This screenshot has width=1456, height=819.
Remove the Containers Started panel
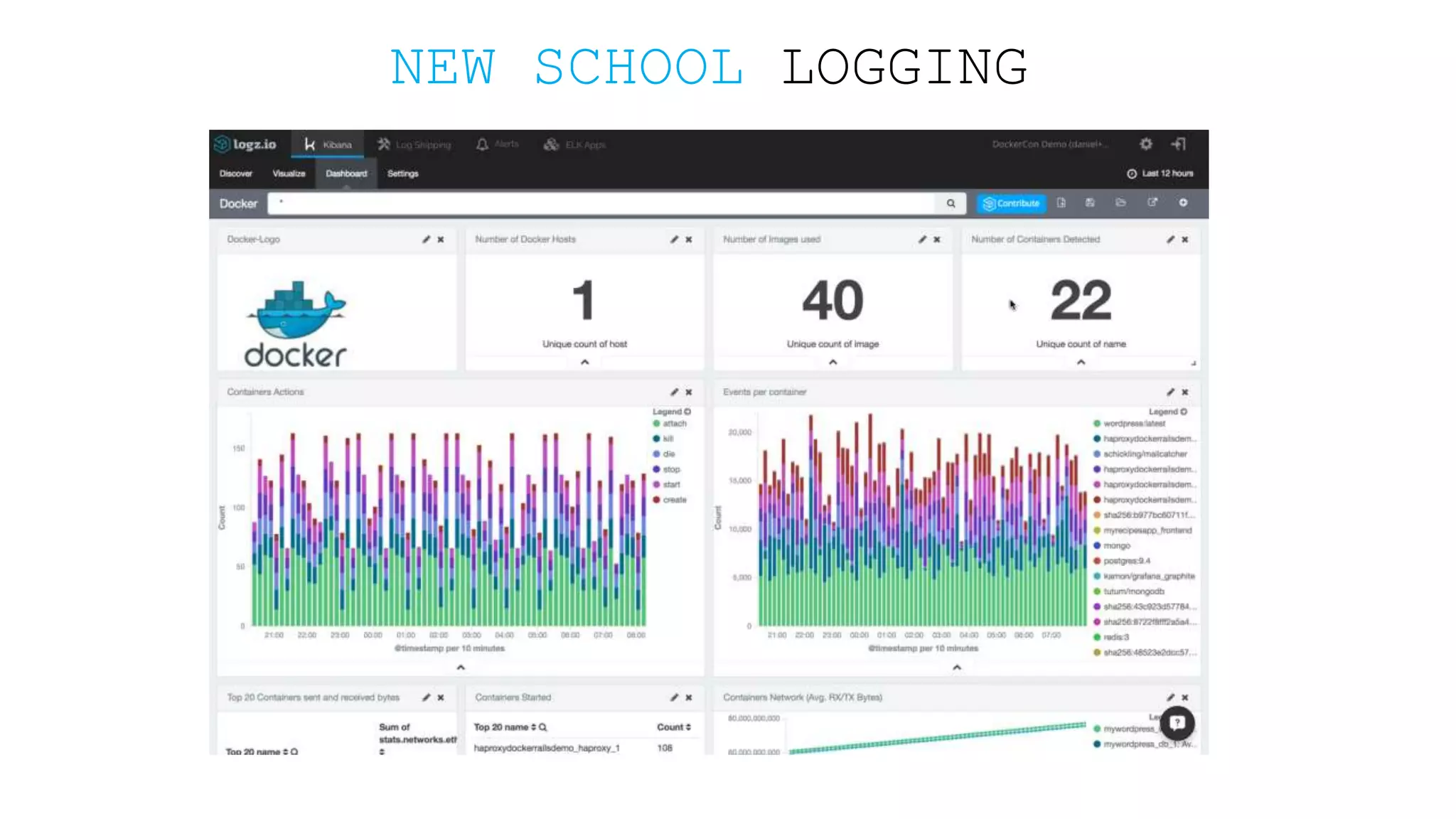(x=689, y=697)
